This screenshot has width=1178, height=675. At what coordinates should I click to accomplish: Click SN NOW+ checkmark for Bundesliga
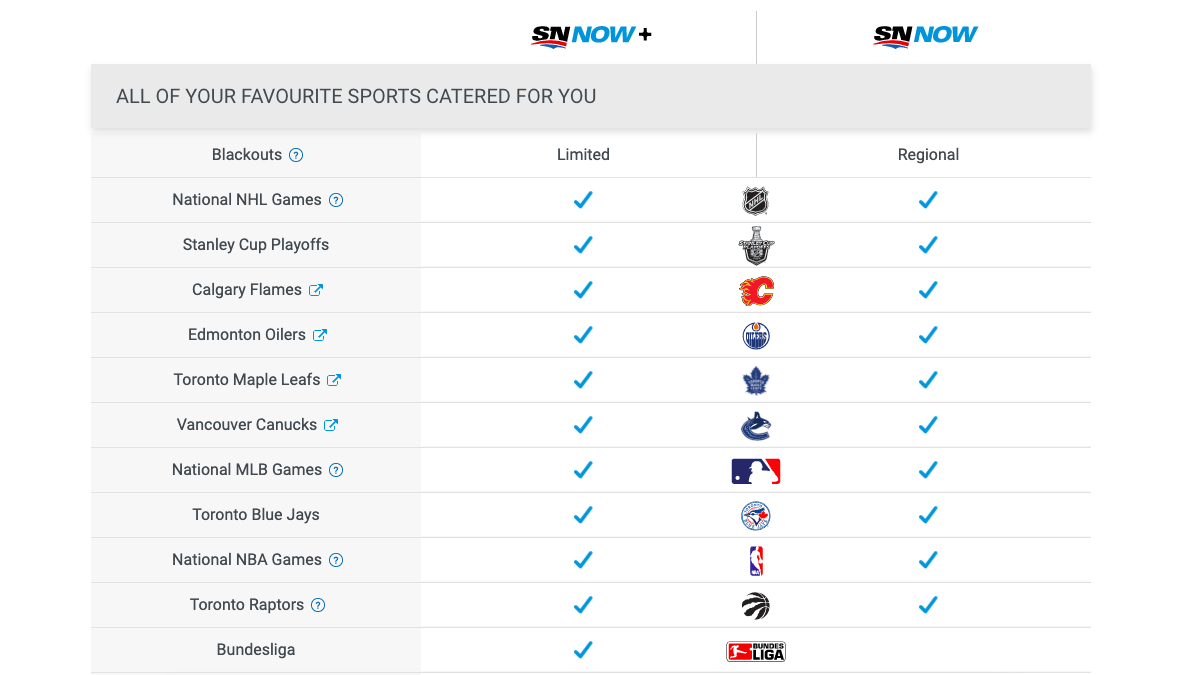tap(583, 650)
